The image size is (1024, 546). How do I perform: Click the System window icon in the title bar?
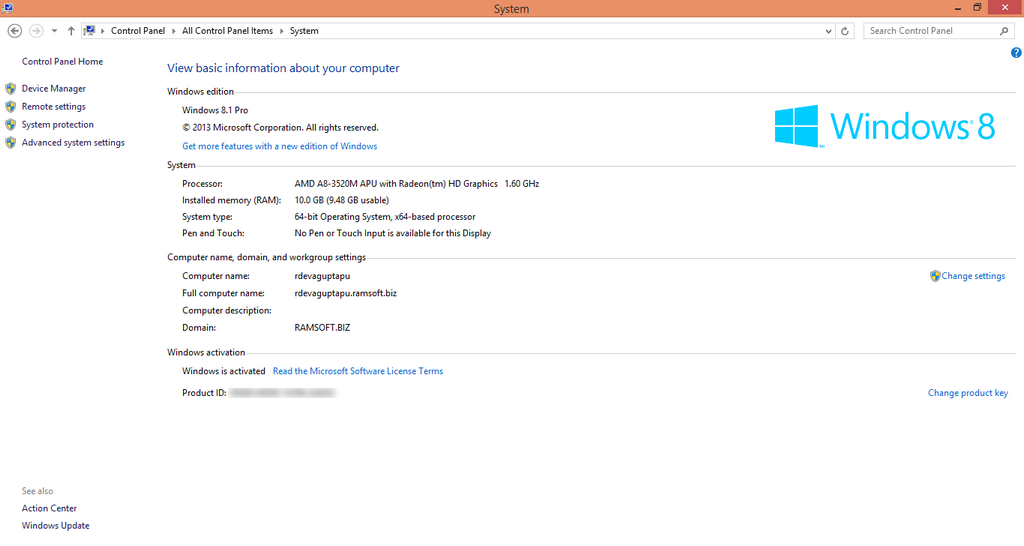tap(7, 8)
